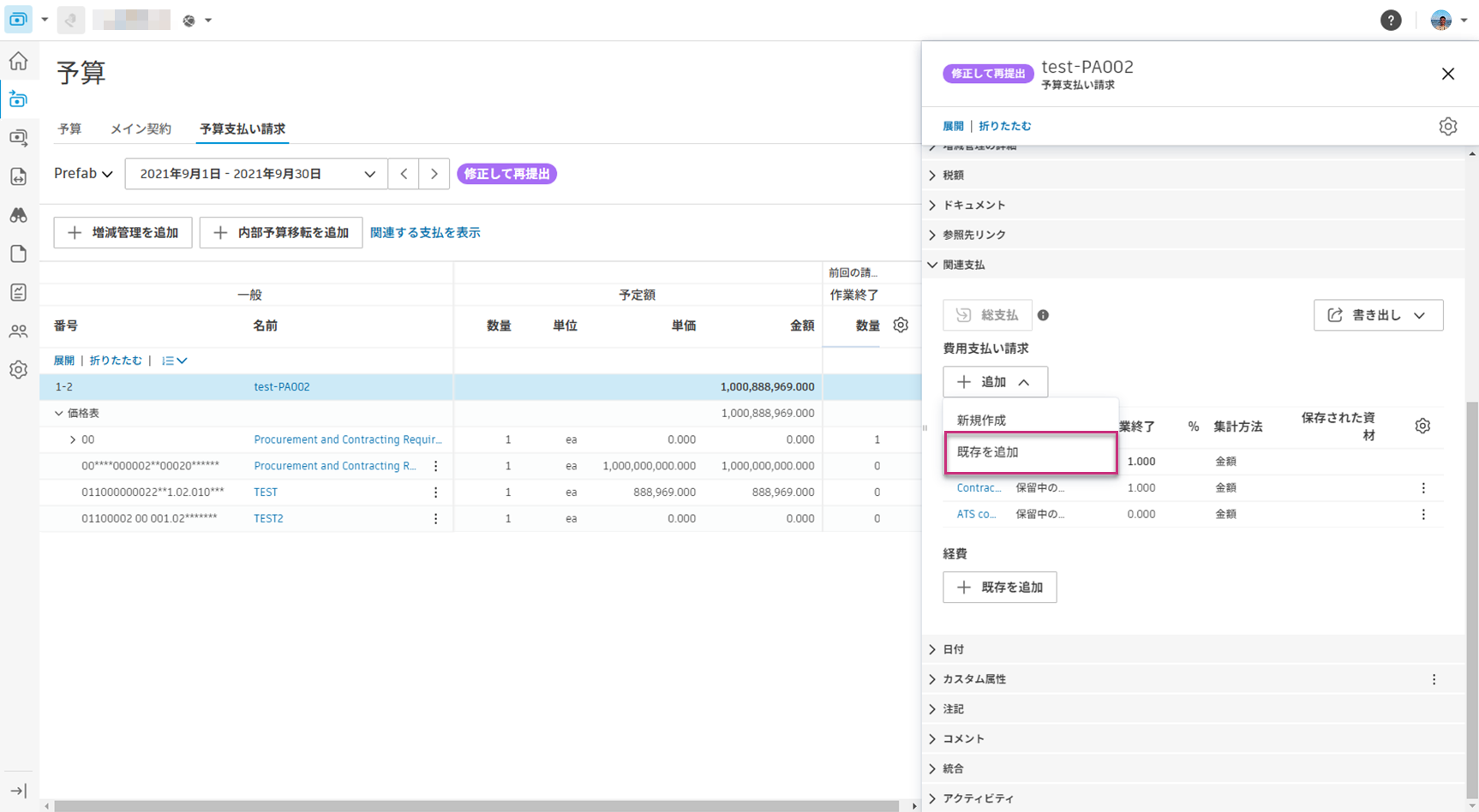Open the Members icon in the left sidebar
The width and height of the screenshot is (1479, 812).
click(x=19, y=331)
